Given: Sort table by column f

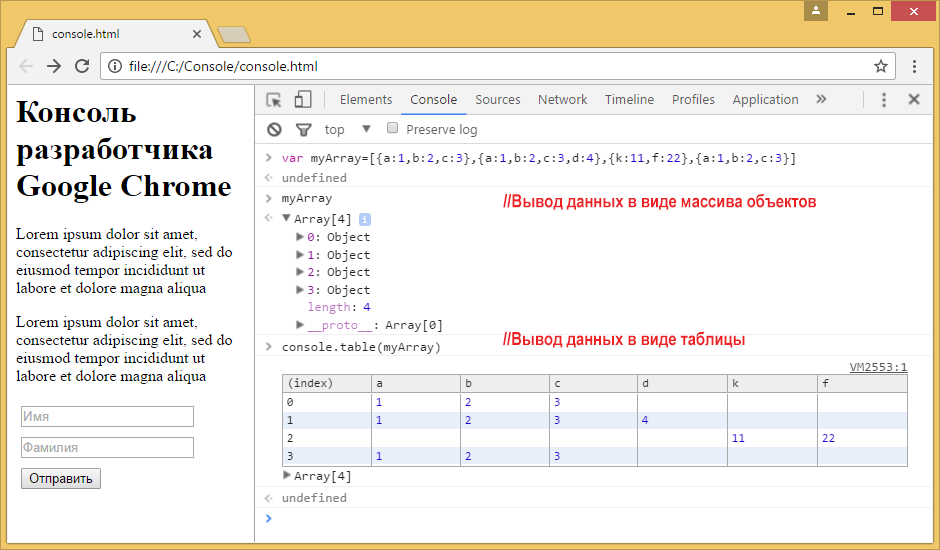Looking at the screenshot, I should [862, 383].
